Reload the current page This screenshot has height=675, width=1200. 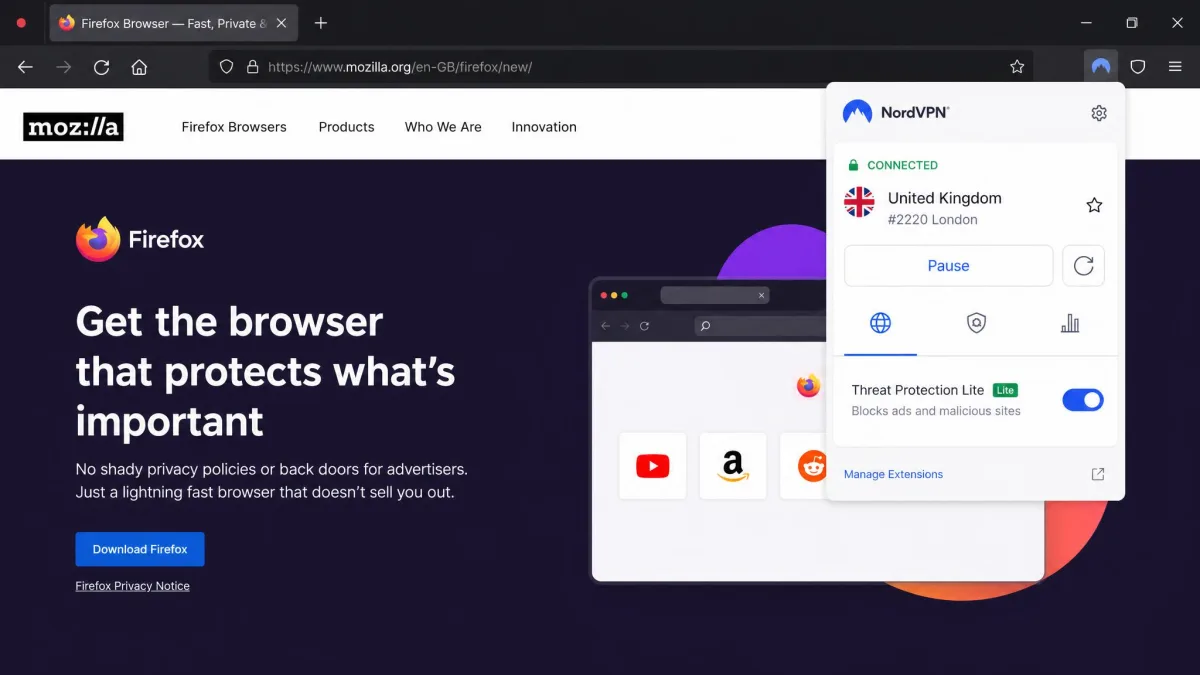[x=101, y=67]
